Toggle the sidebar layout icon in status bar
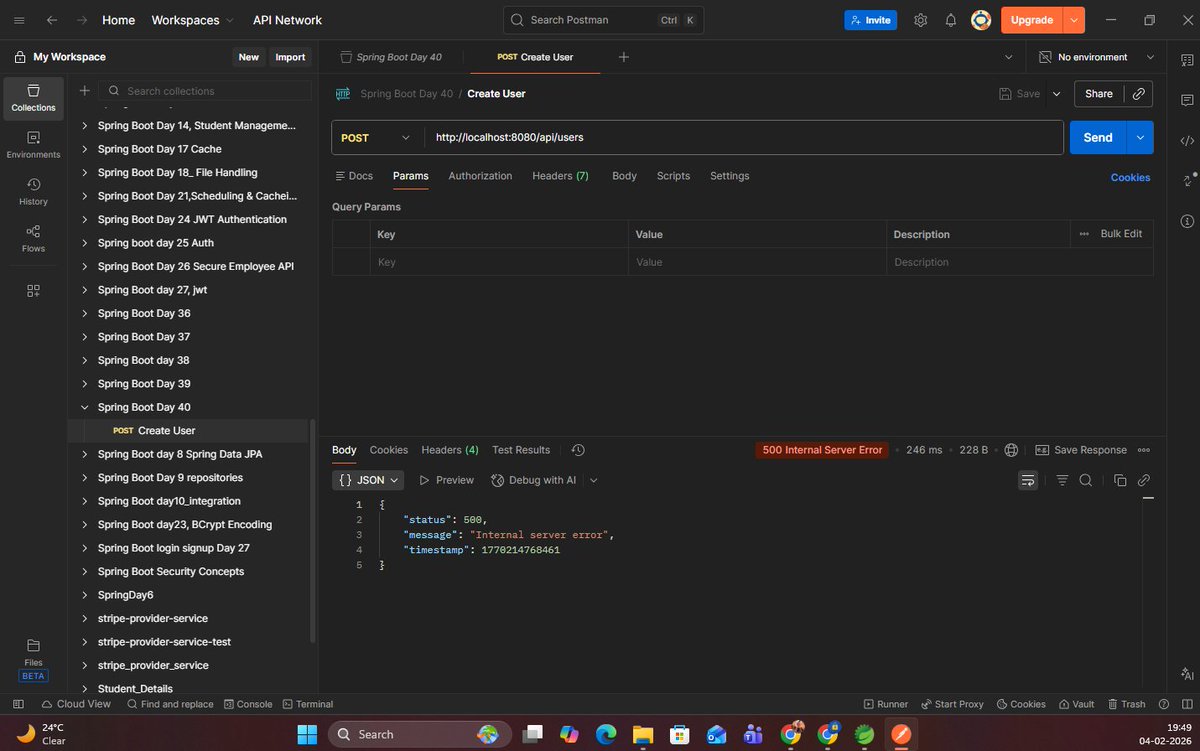Screen dimensions: 1200x751 19,704
